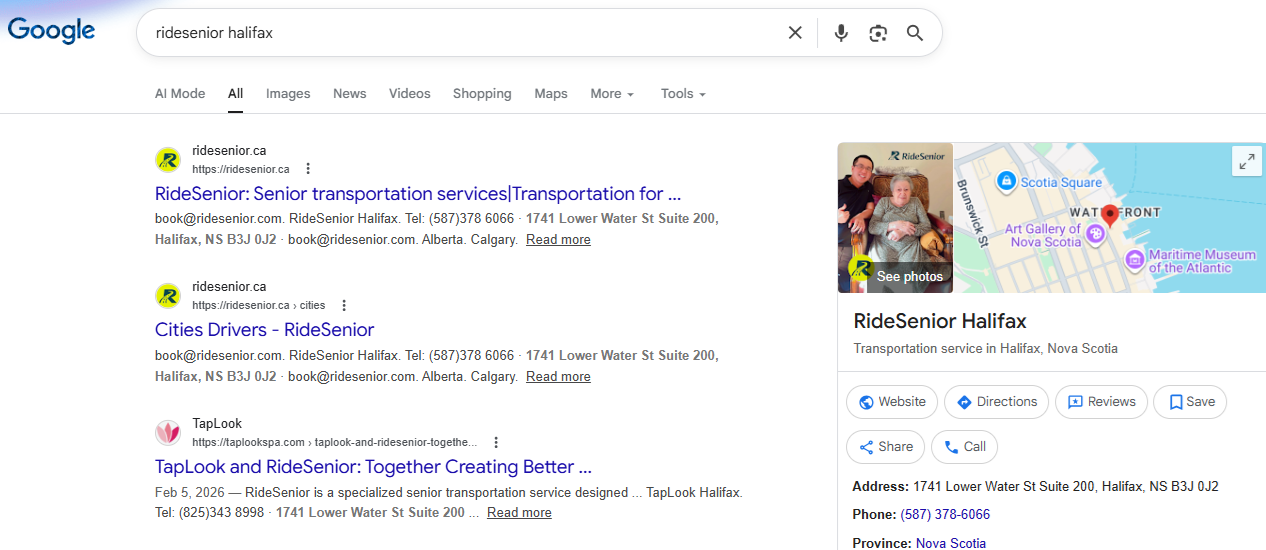This screenshot has height=550, width=1266.
Task: Expand the map with the fullscreen icon
Action: tap(1247, 161)
